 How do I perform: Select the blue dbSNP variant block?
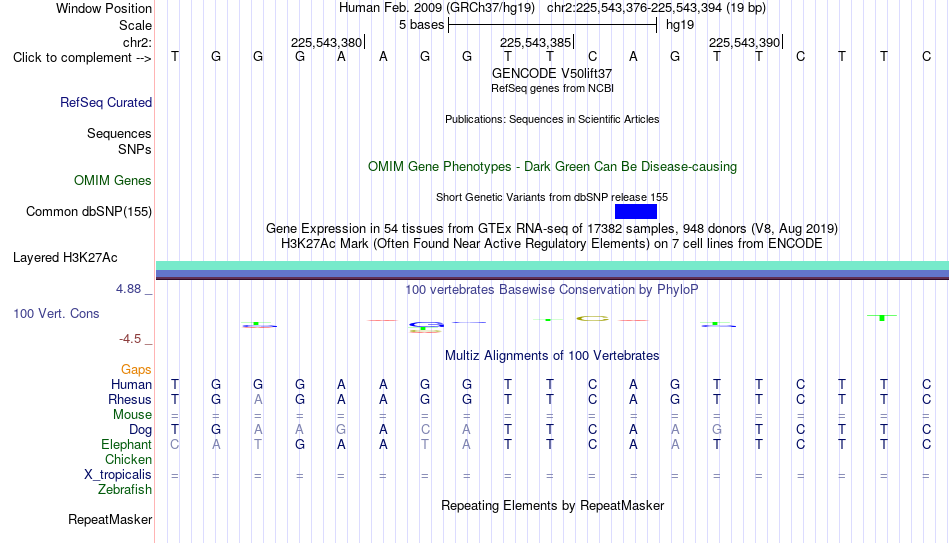tap(636, 212)
